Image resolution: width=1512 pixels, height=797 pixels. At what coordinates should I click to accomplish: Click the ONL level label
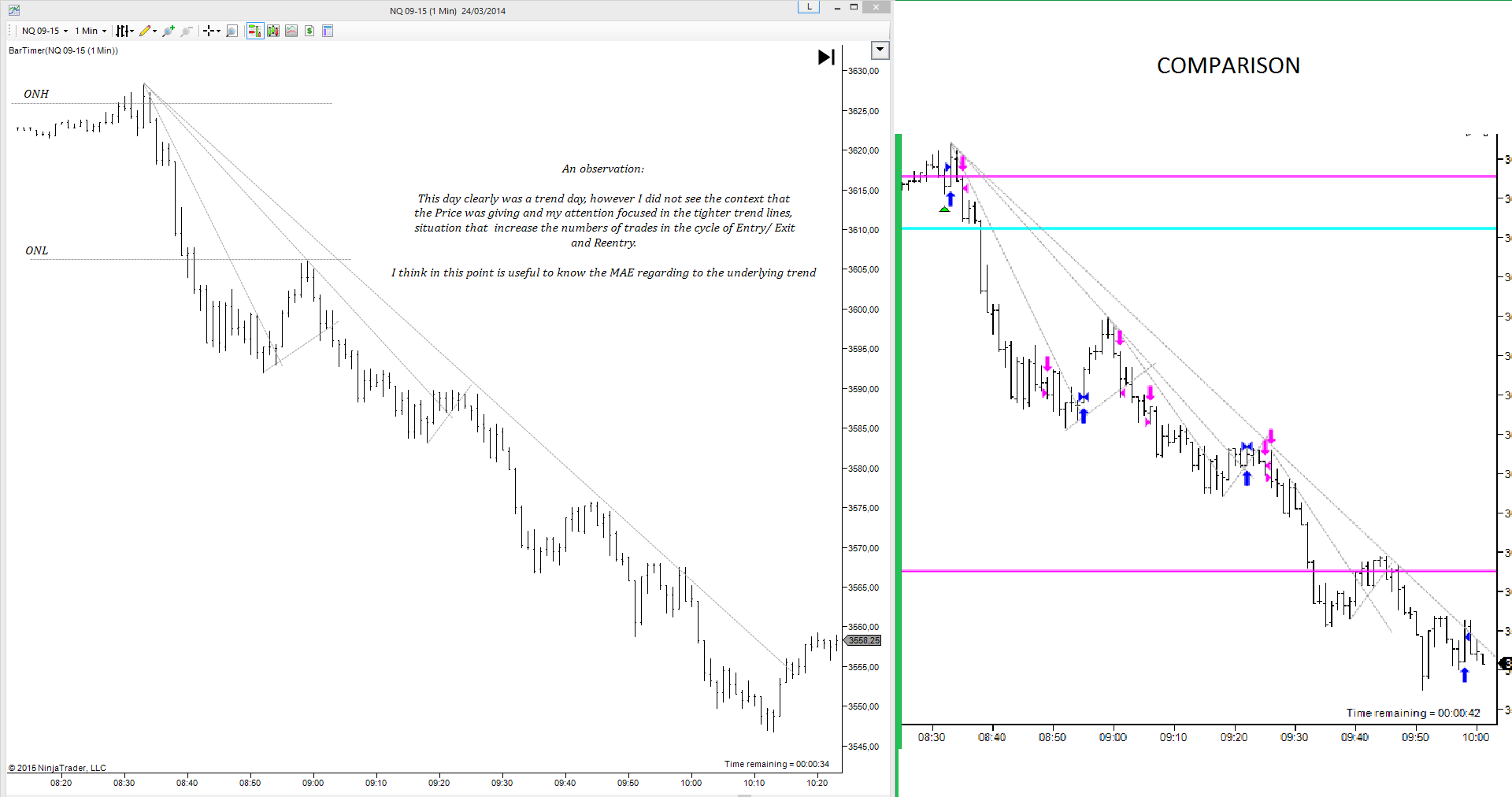click(36, 250)
